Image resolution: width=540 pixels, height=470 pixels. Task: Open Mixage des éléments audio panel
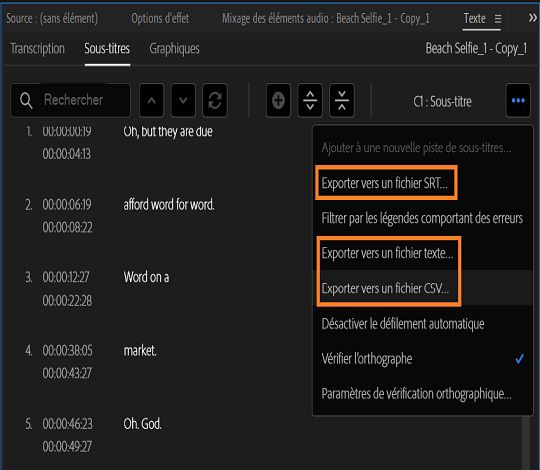coord(326,18)
